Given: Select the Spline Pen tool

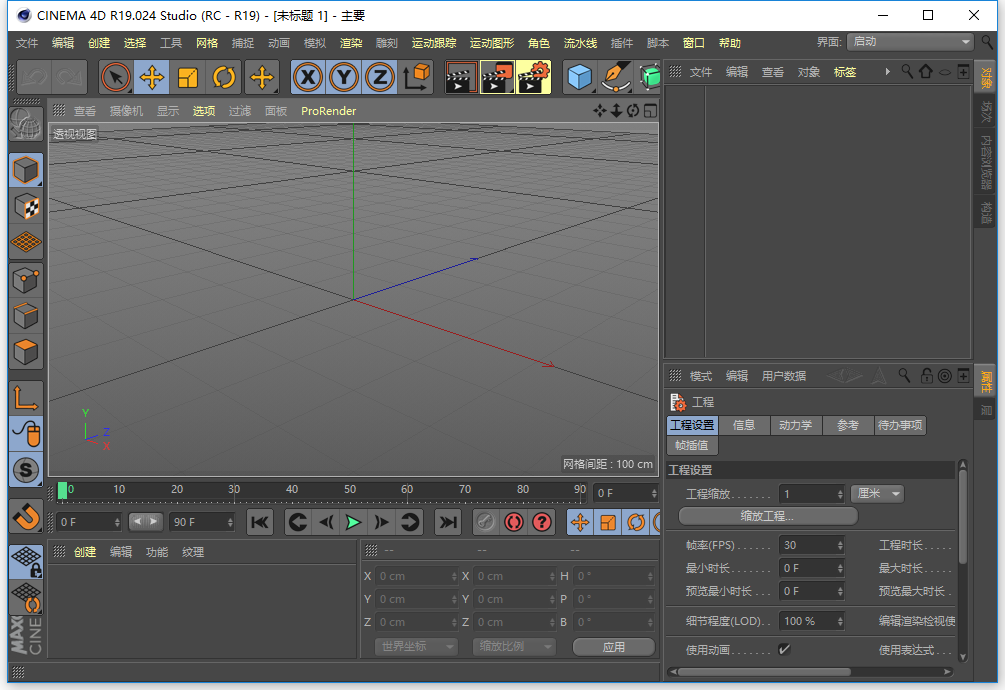Looking at the screenshot, I should [616, 78].
